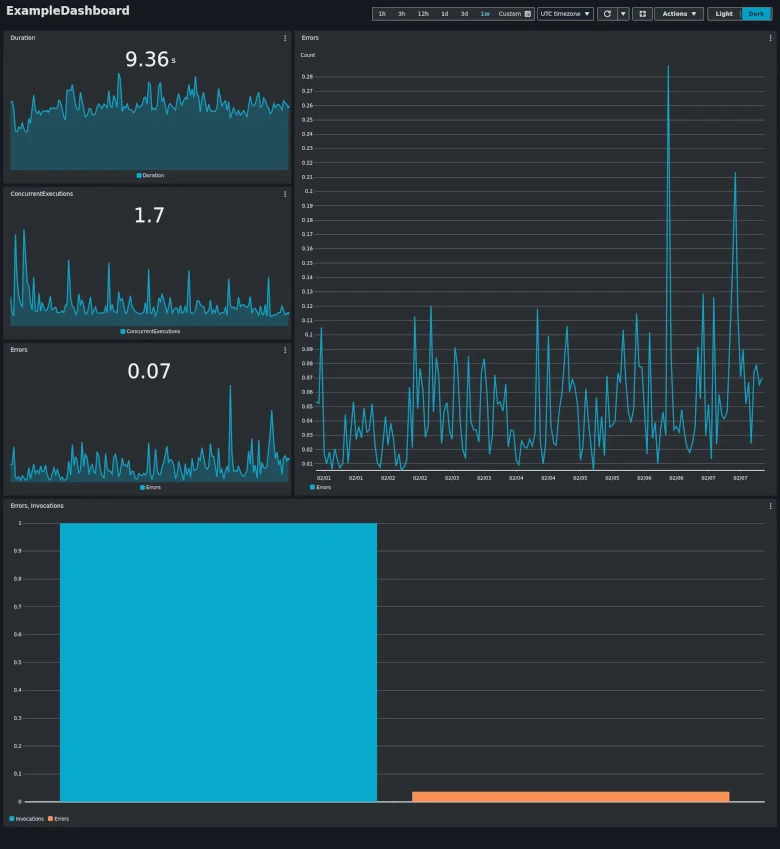Click the blue Invocations bar
The image size is (780, 849).
click(x=218, y=660)
